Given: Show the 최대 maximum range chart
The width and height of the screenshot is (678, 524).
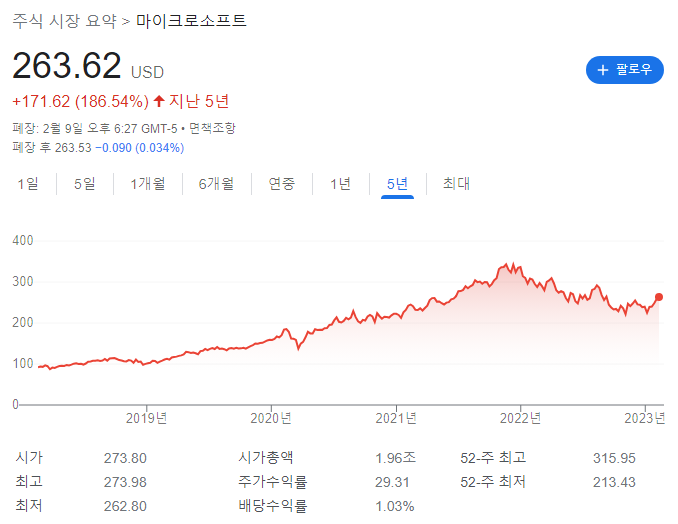Looking at the screenshot, I should [x=456, y=184].
